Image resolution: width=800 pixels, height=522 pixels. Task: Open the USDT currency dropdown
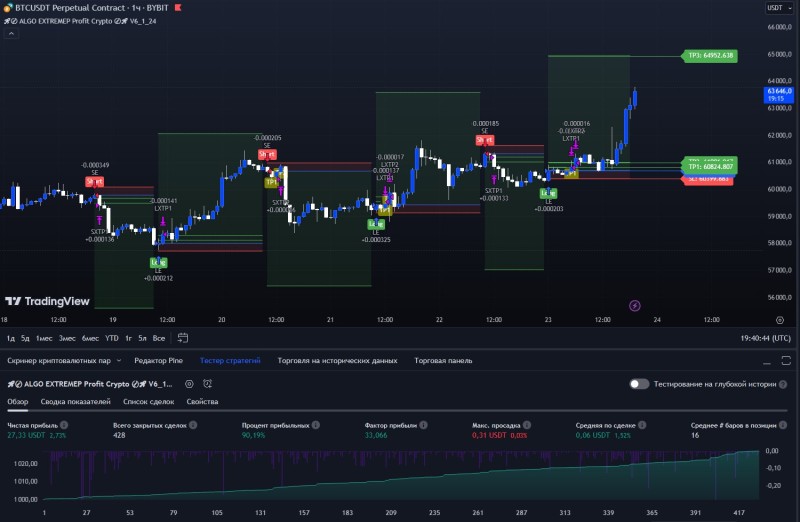[x=779, y=8]
